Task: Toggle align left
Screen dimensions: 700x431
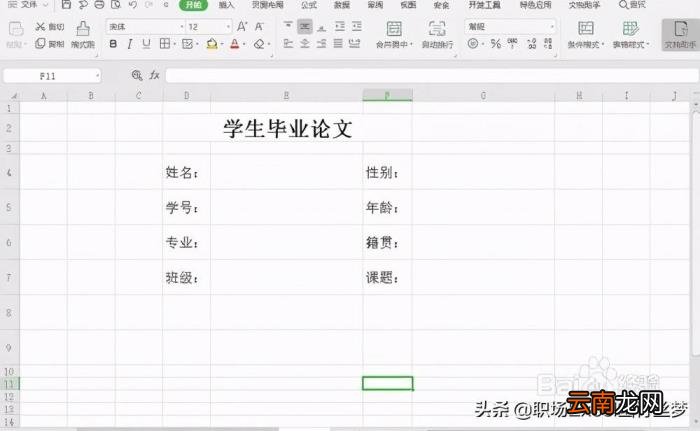Action: pos(288,43)
